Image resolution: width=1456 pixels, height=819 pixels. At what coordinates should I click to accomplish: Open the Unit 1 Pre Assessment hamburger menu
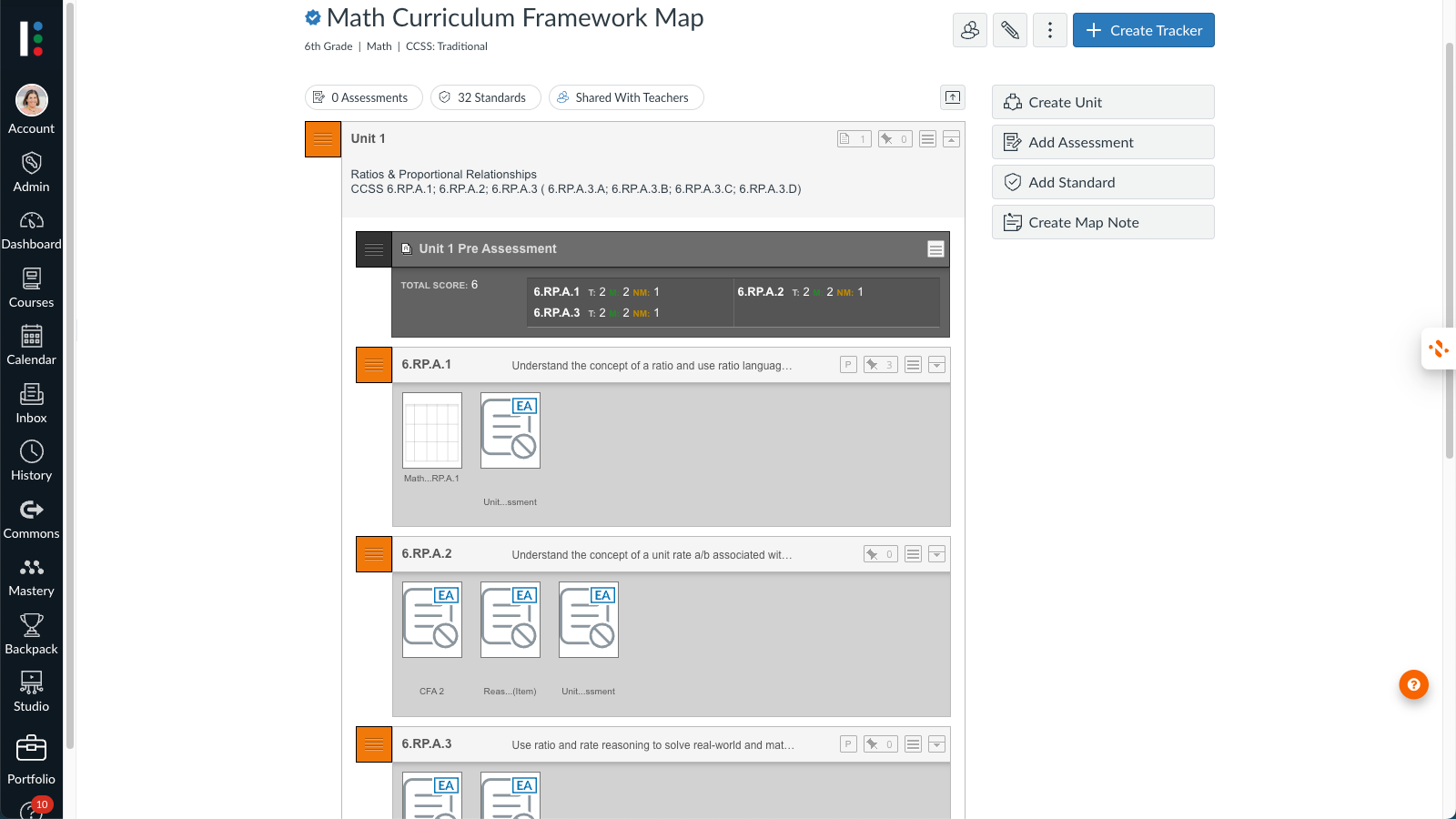(935, 249)
